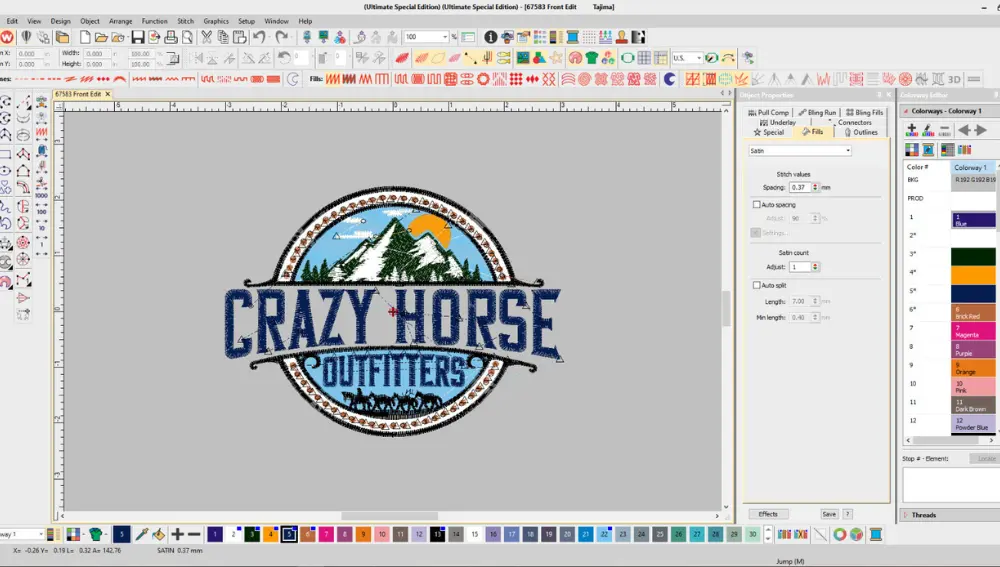Click the Spacing value input field

[x=800, y=188]
